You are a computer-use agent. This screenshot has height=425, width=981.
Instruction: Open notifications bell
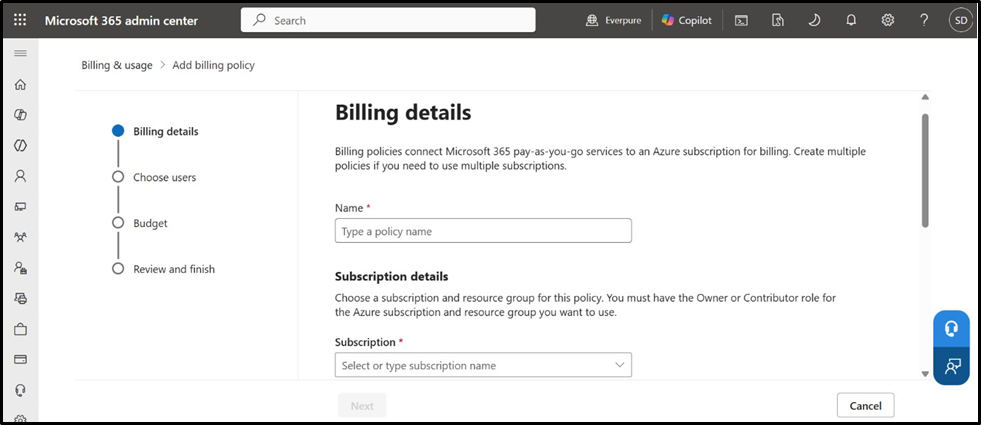pos(850,20)
